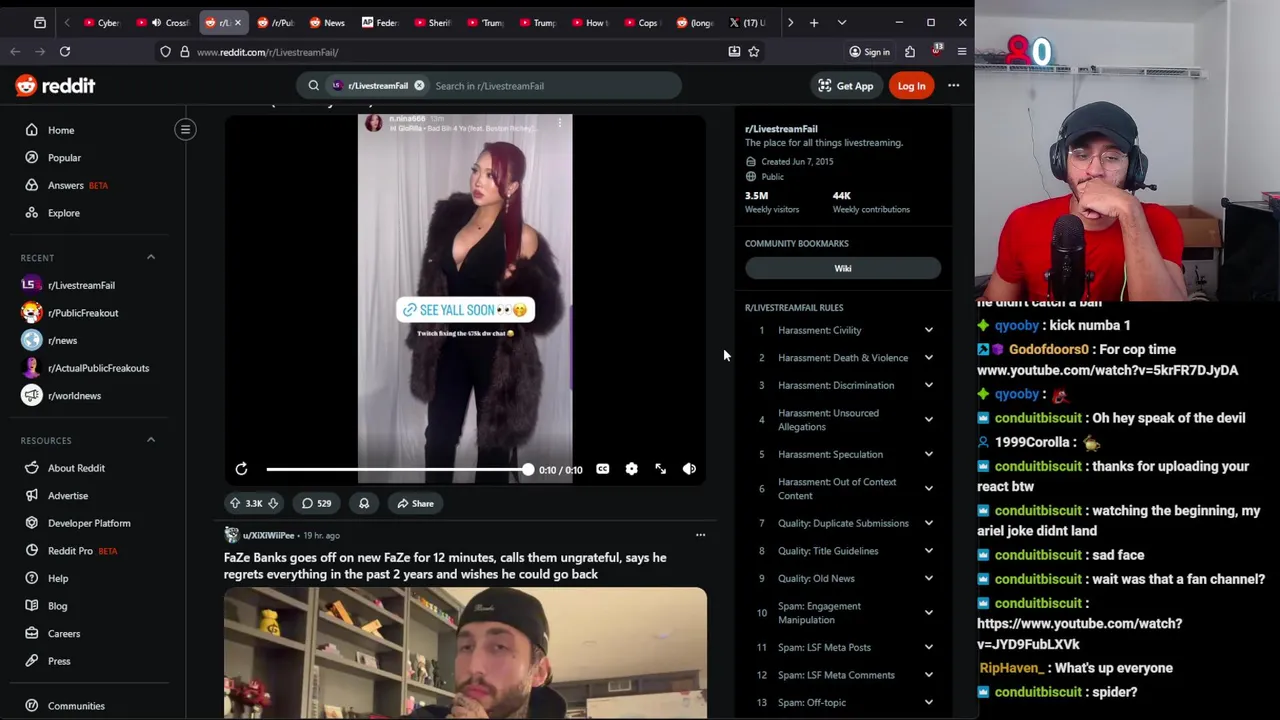
Task: Reload the page in the browser
Action: [x=65, y=51]
